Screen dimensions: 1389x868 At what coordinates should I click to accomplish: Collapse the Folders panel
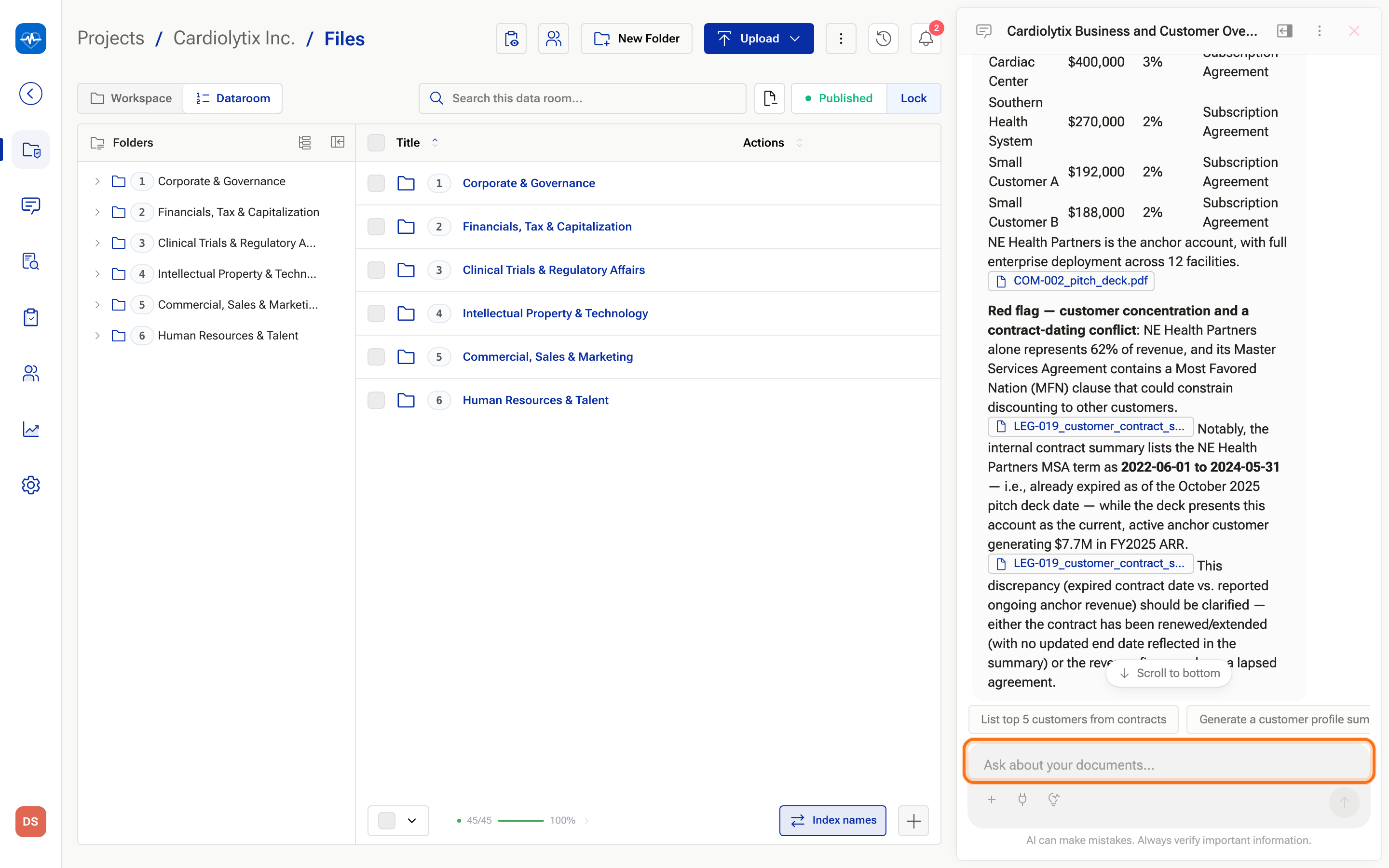[x=338, y=142]
